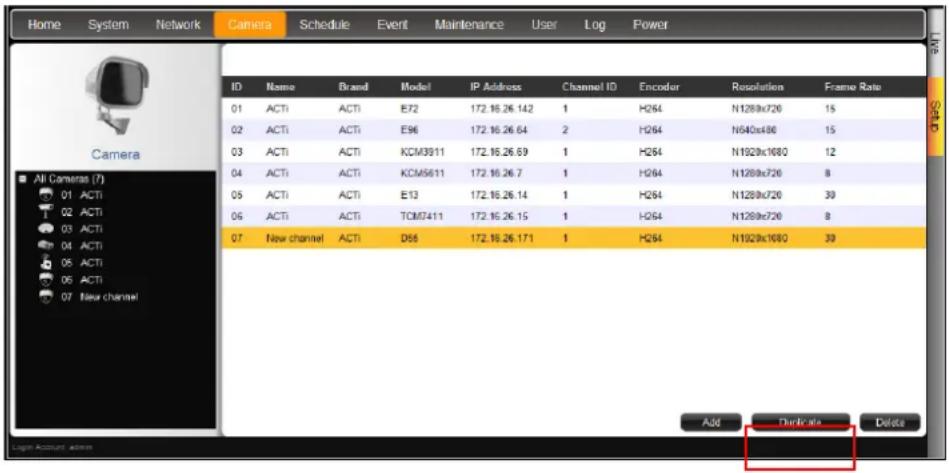Select 04 ACTi in the camera tree
This screenshot has height=473, width=949.
point(81,246)
